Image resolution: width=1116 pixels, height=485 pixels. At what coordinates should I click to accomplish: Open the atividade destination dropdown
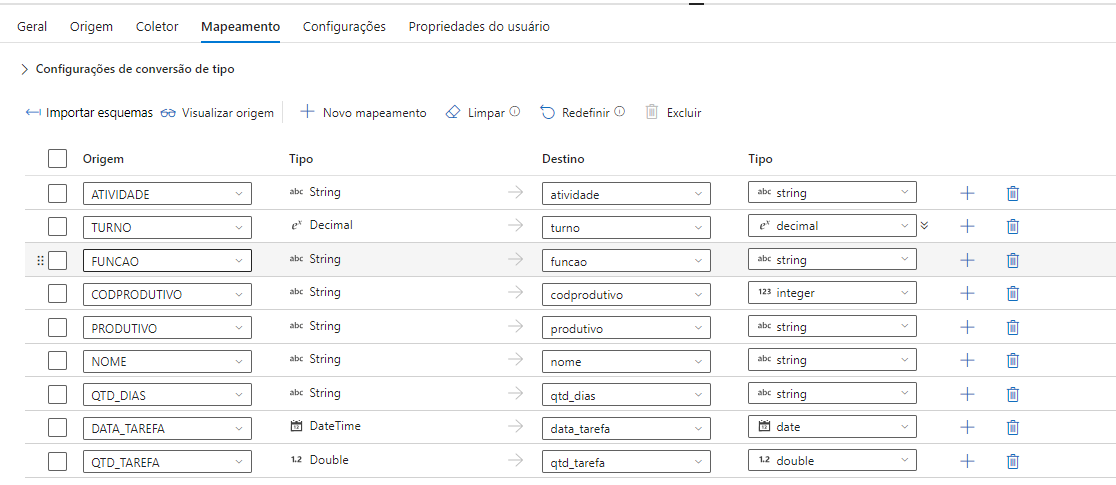click(x=626, y=194)
